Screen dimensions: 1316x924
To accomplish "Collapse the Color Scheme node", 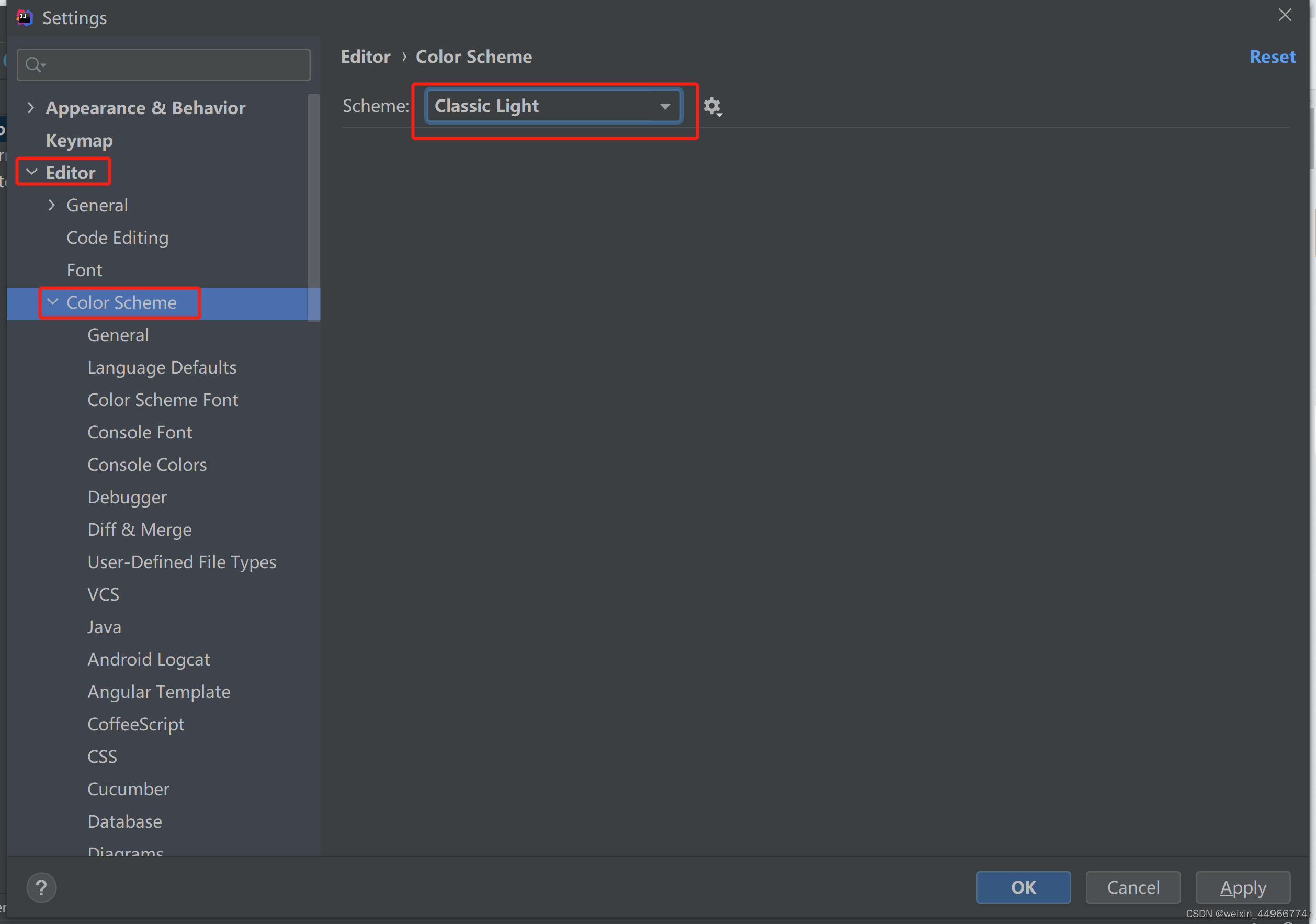I will point(53,301).
